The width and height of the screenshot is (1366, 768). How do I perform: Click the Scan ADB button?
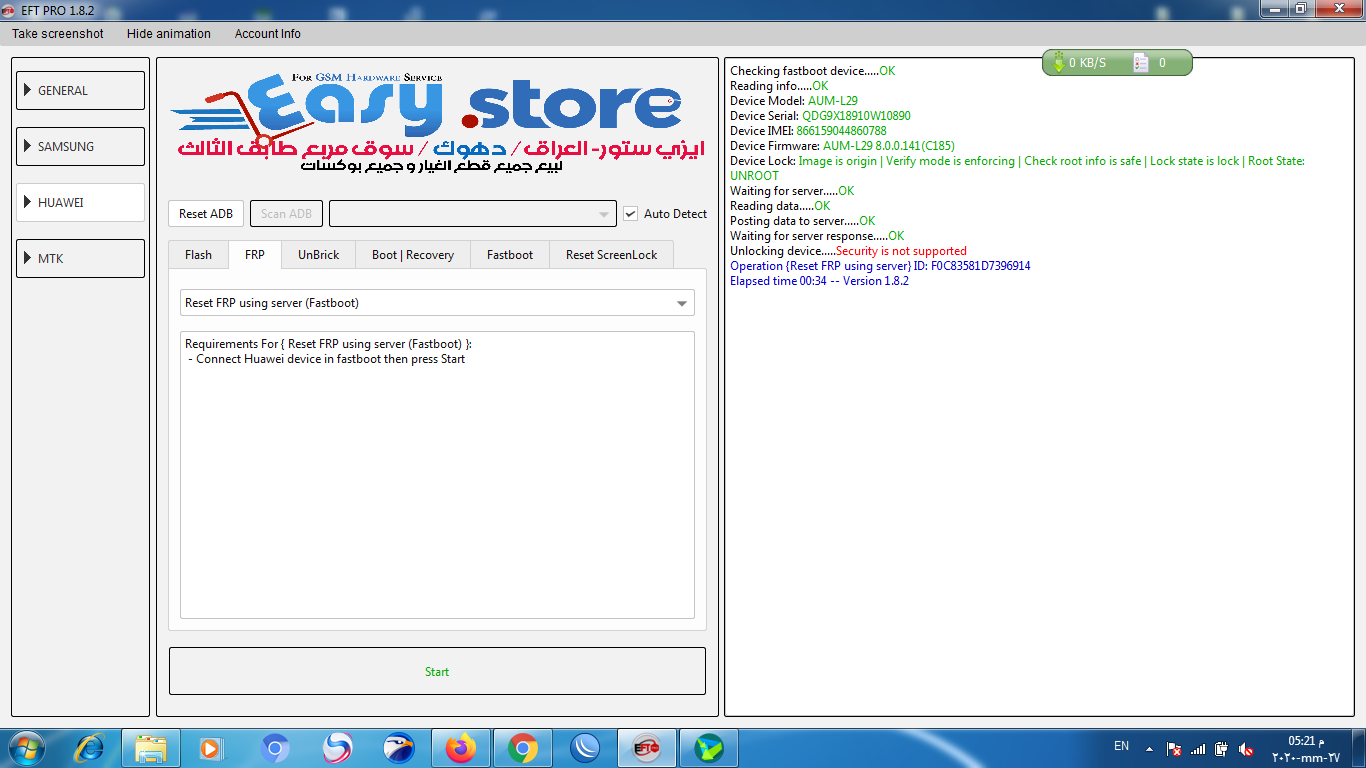pos(286,214)
